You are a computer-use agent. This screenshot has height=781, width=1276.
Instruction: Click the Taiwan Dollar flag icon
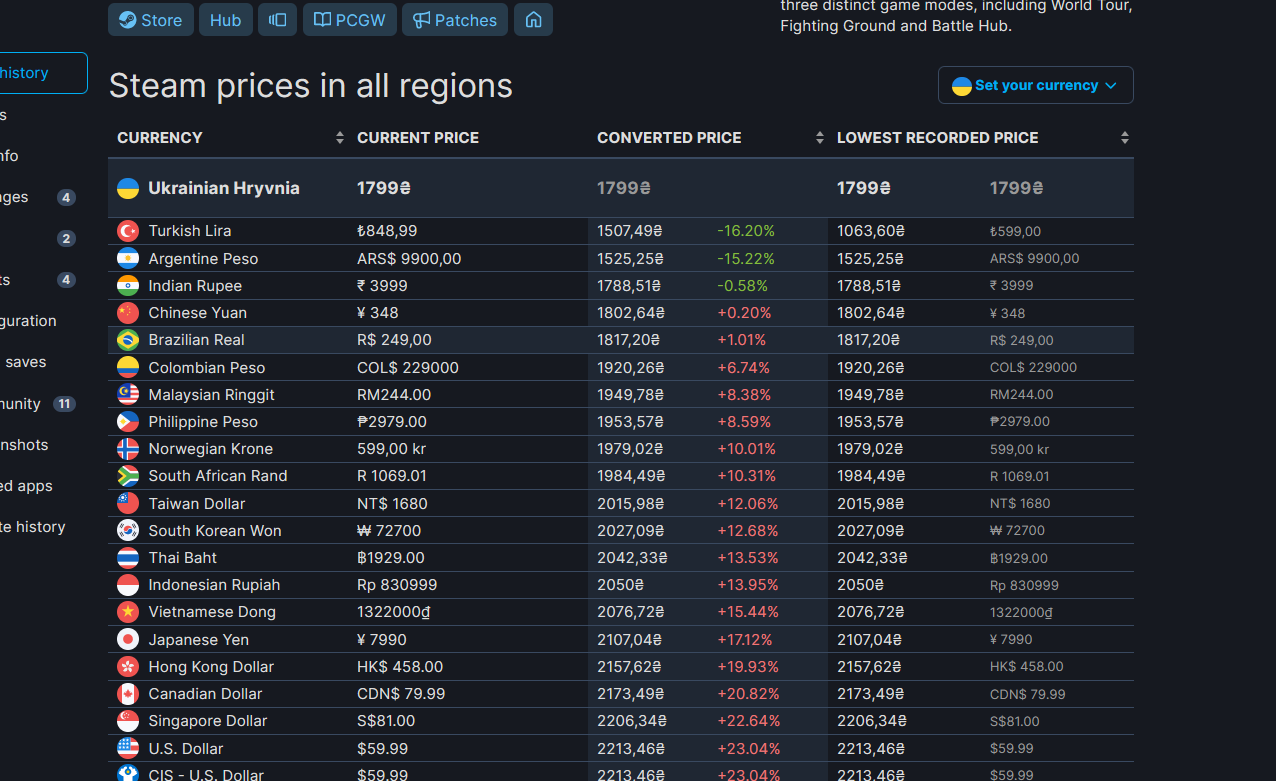pos(128,503)
